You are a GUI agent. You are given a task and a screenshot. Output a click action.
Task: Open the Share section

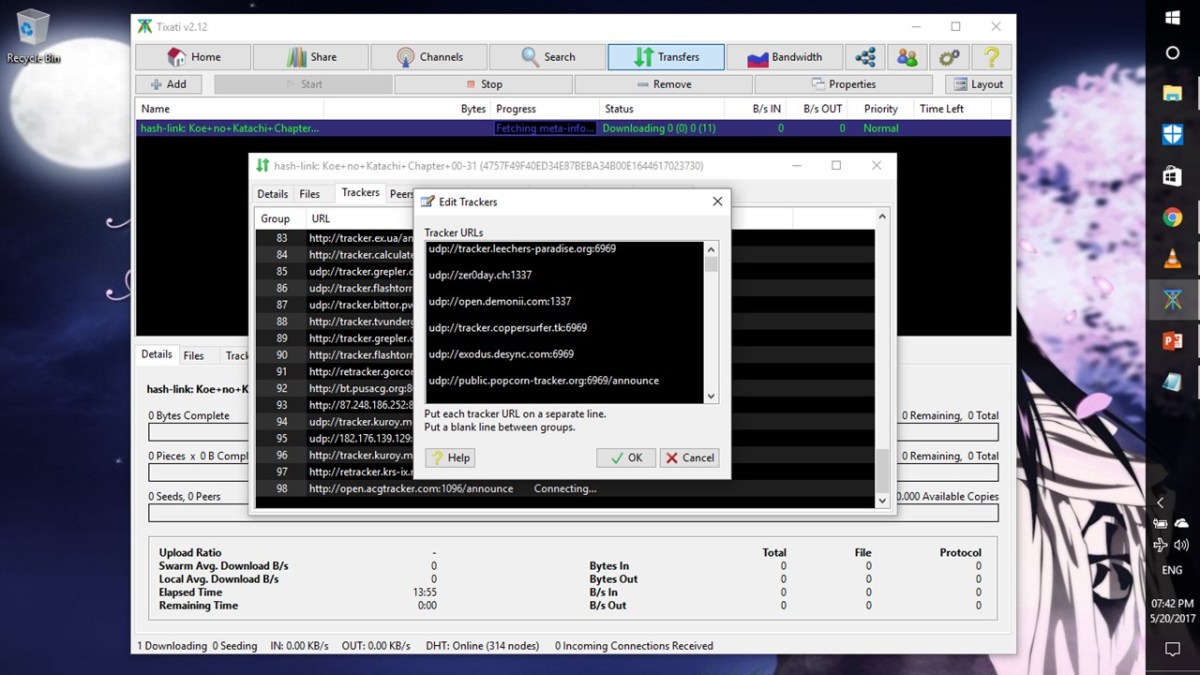[310, 57]
